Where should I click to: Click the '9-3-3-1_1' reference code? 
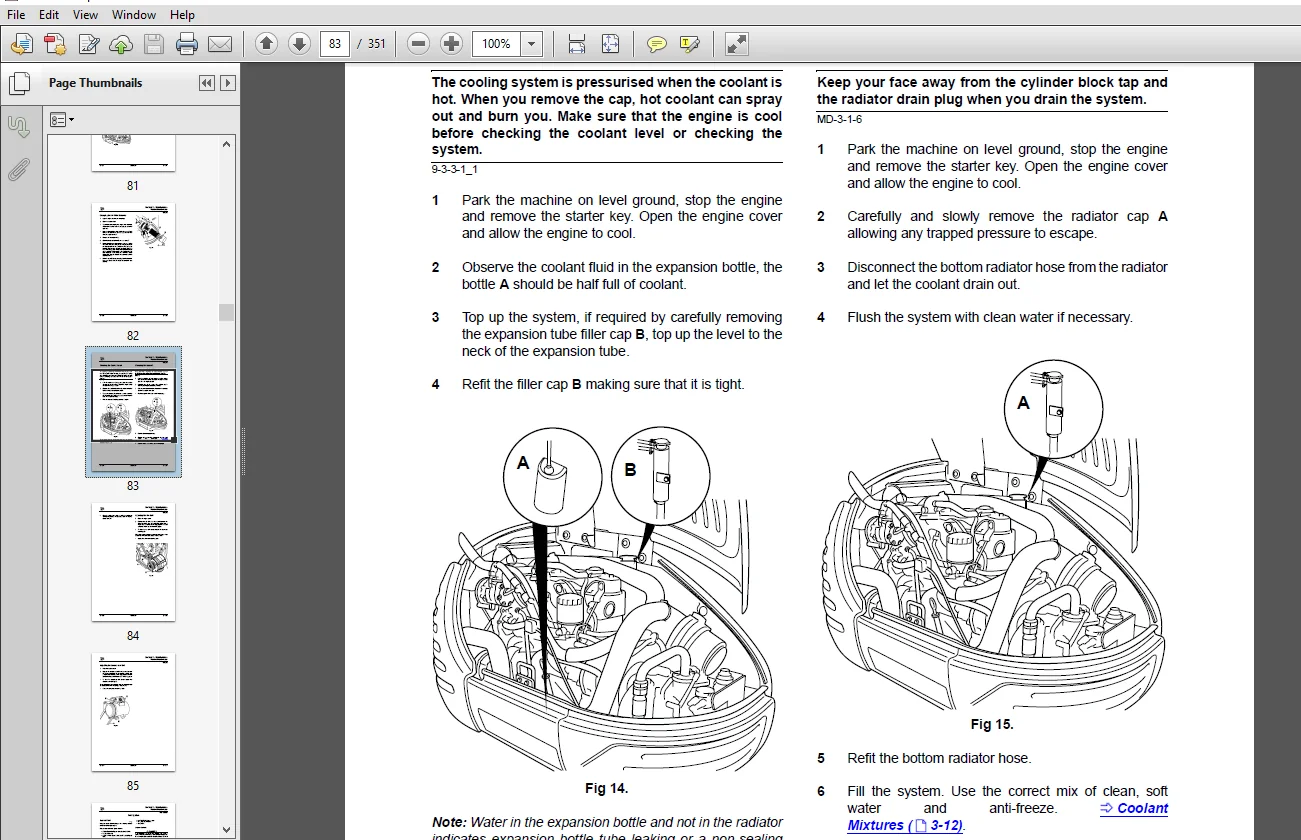pyautogui.click(x=455, y=169)
